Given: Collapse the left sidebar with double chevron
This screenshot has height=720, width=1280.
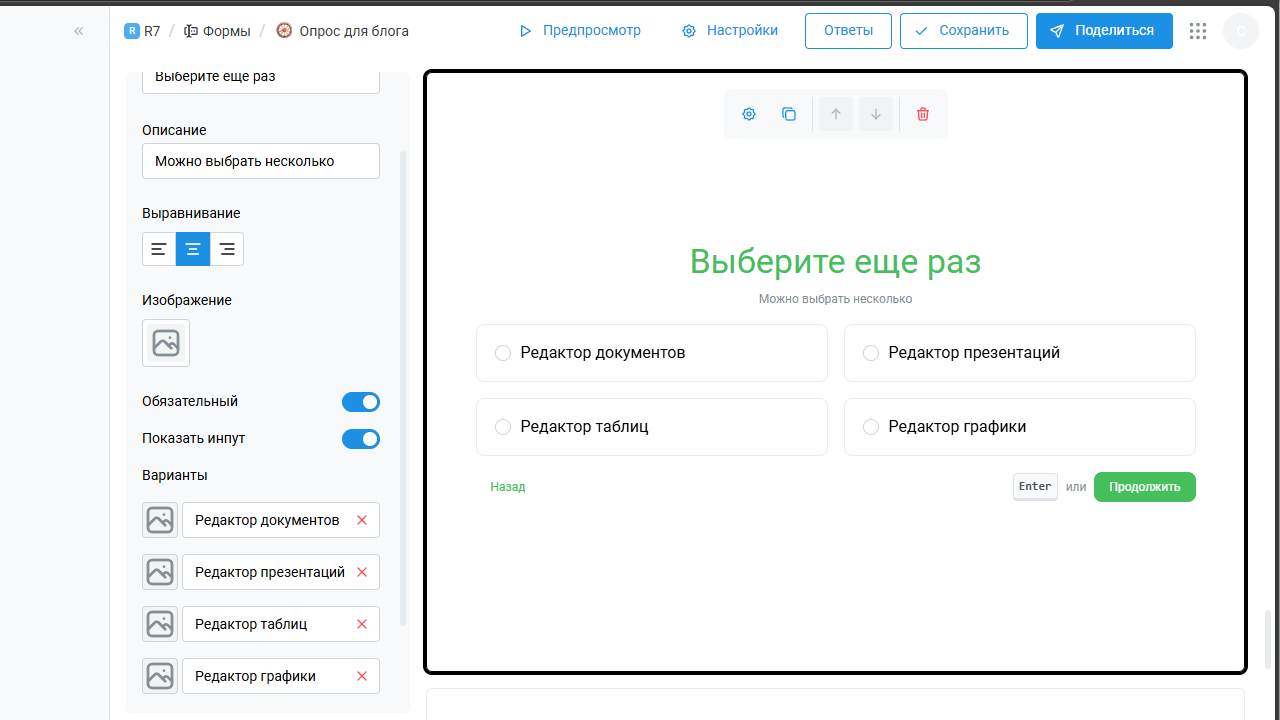Looking at the screenshot, I should tap(79, 31).
